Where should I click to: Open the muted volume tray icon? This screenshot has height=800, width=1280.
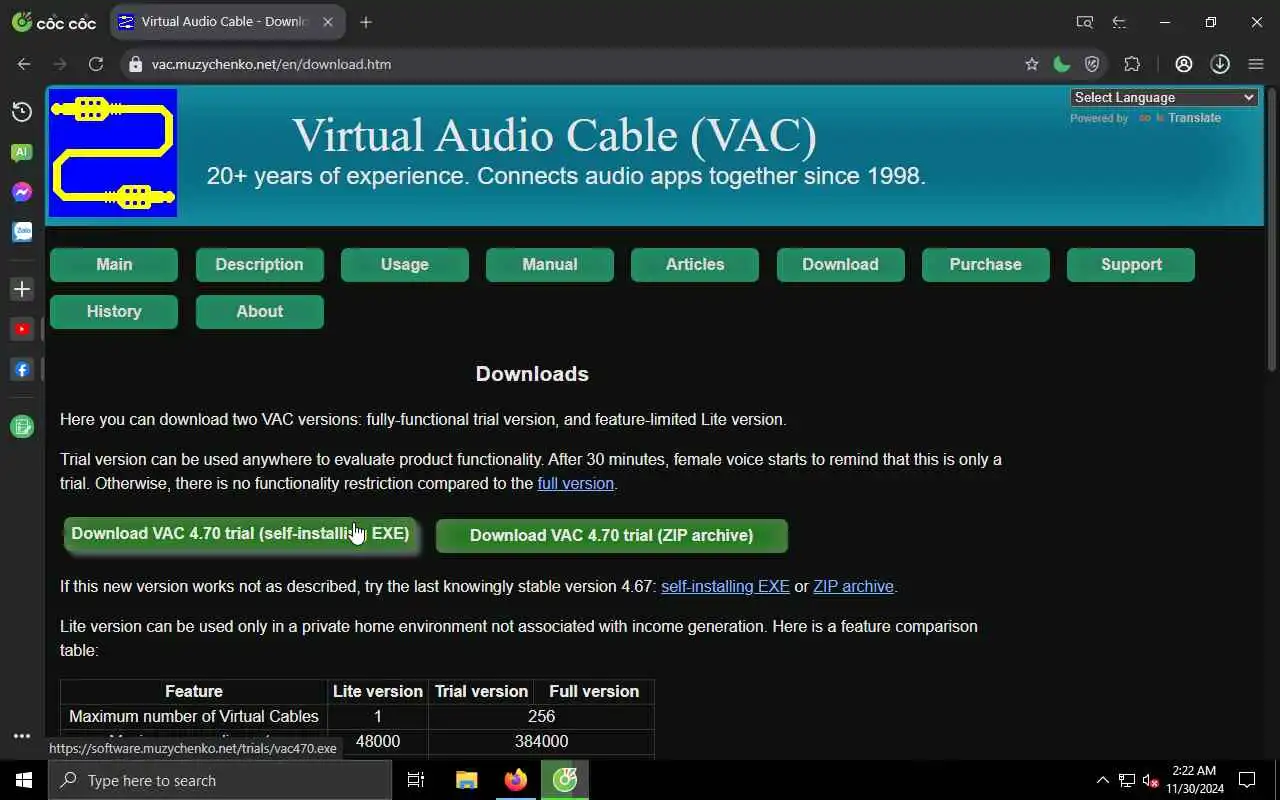(1151, 780)
